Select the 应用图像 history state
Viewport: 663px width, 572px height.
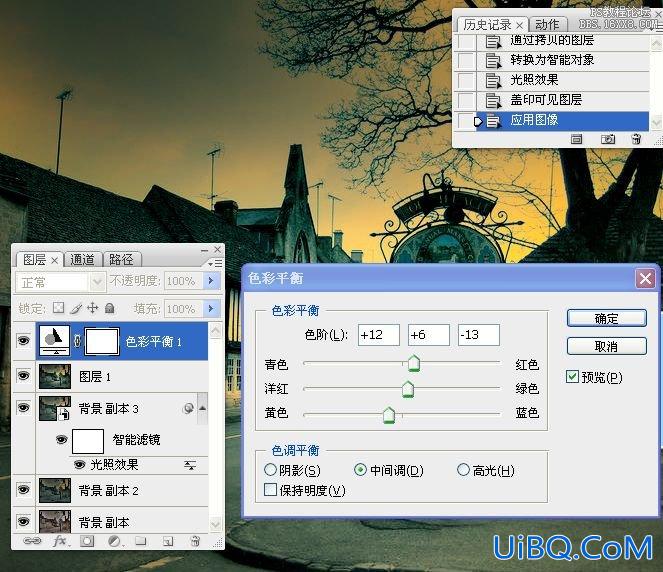[553, 121]
